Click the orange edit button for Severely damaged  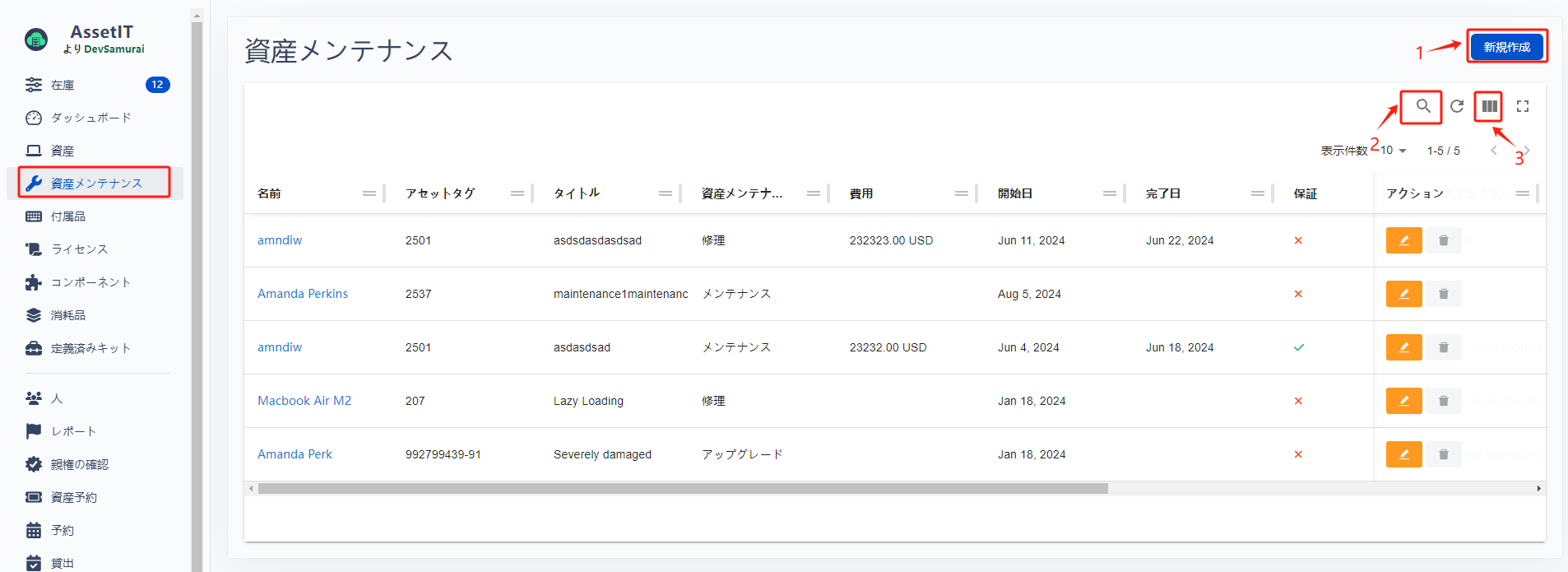(x=1403, y=454)
